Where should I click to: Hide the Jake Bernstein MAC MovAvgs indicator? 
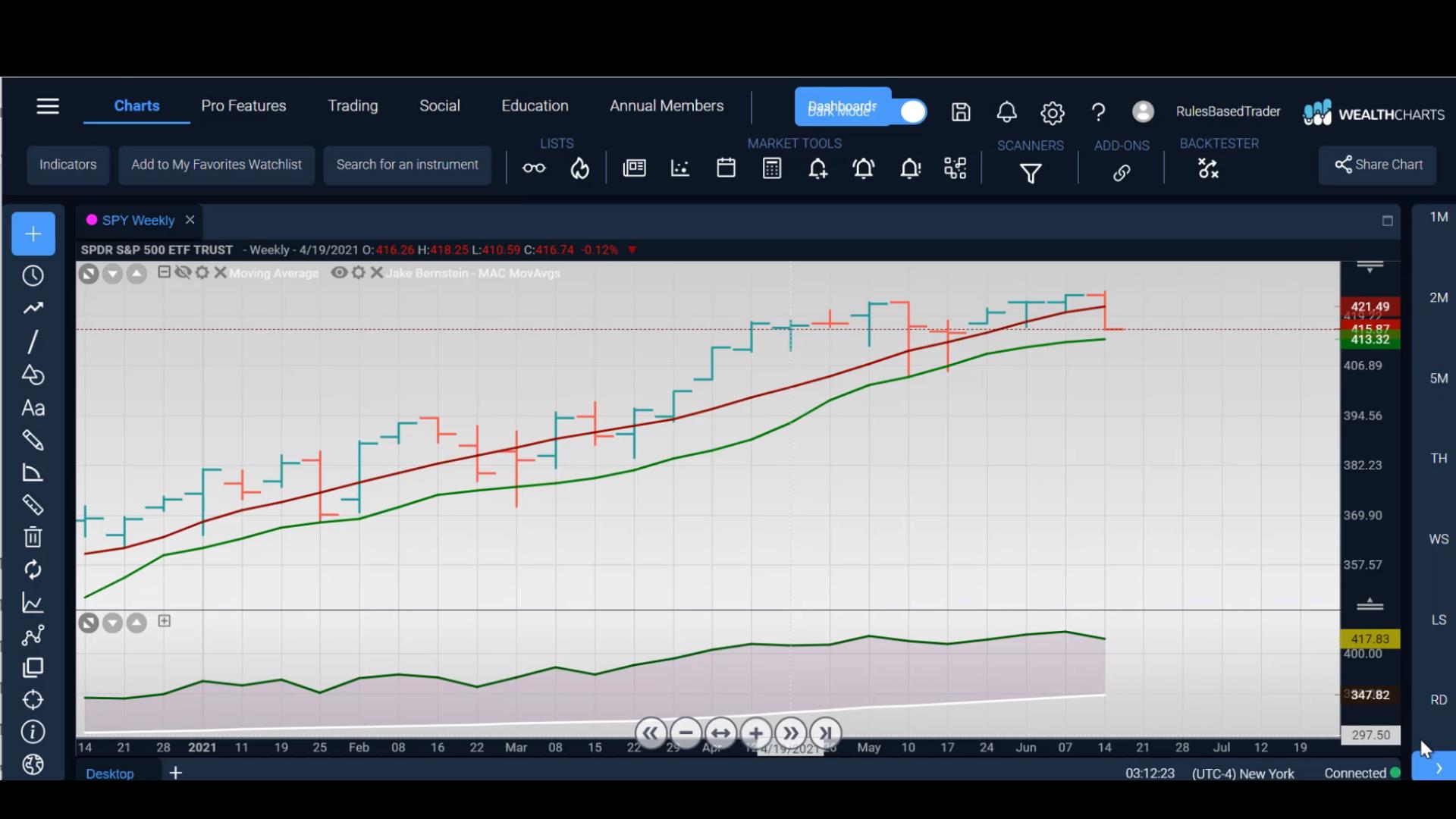pos(339,272)
